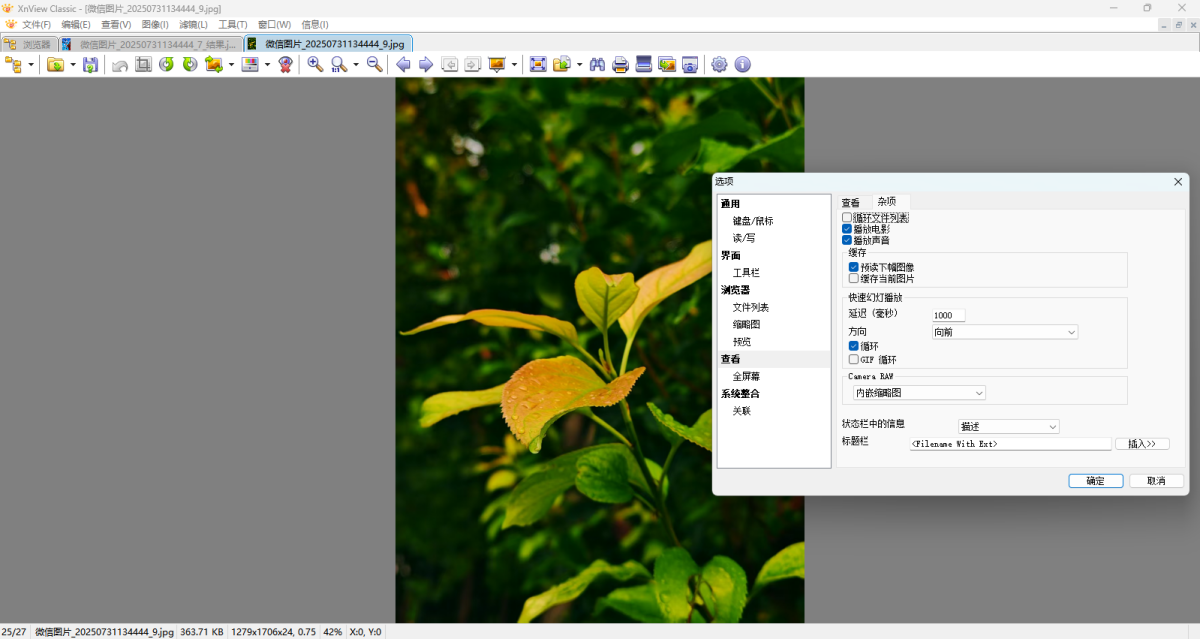Uncheck the 播放声音 checkbox
This screenshot has height=639, width=1200.
click(x=848, y=240)
